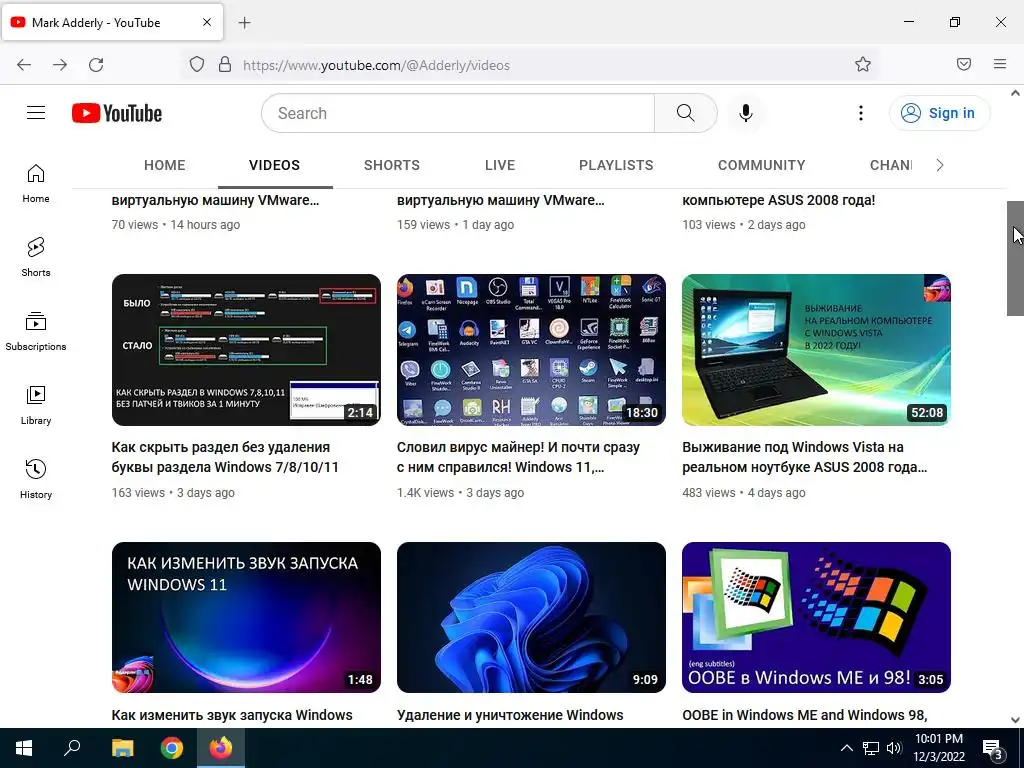Open the 2:14 hide partition video thumbnail
Screen dimensions: 1024x768
click(246, 350)
